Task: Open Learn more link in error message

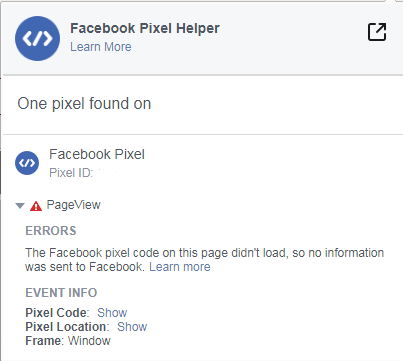Action: pos(180,267)
